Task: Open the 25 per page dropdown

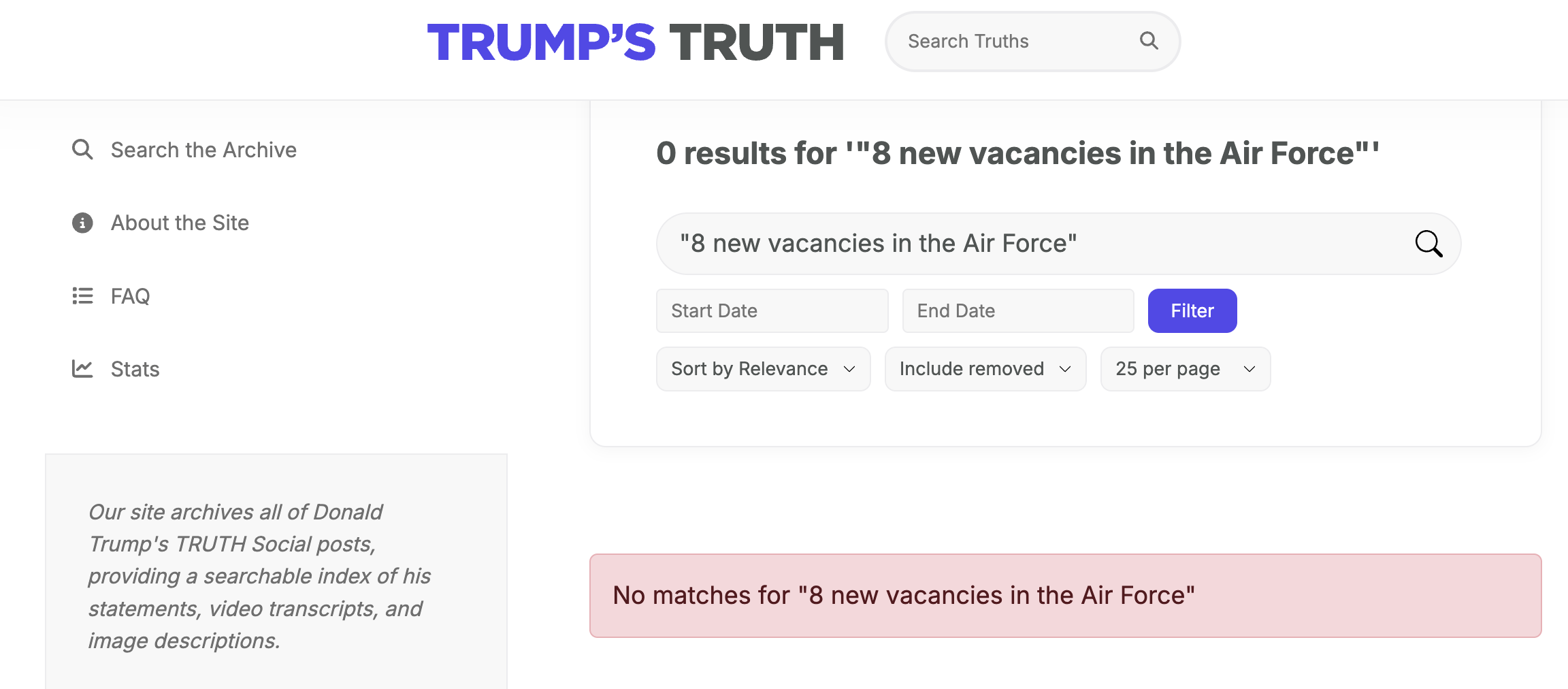Action: pos(1185,369)
